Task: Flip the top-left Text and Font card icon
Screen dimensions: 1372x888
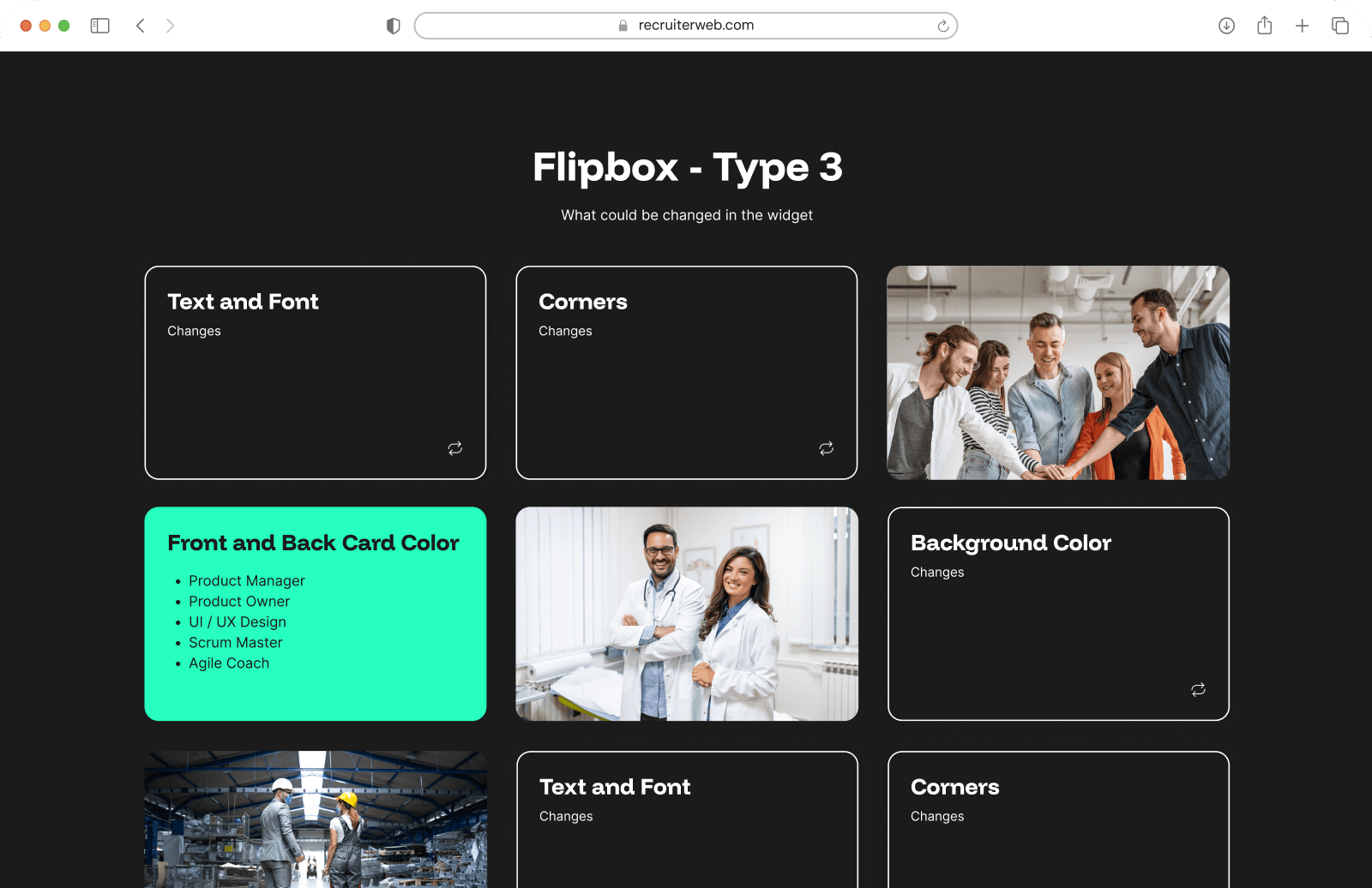Action: 455,448
